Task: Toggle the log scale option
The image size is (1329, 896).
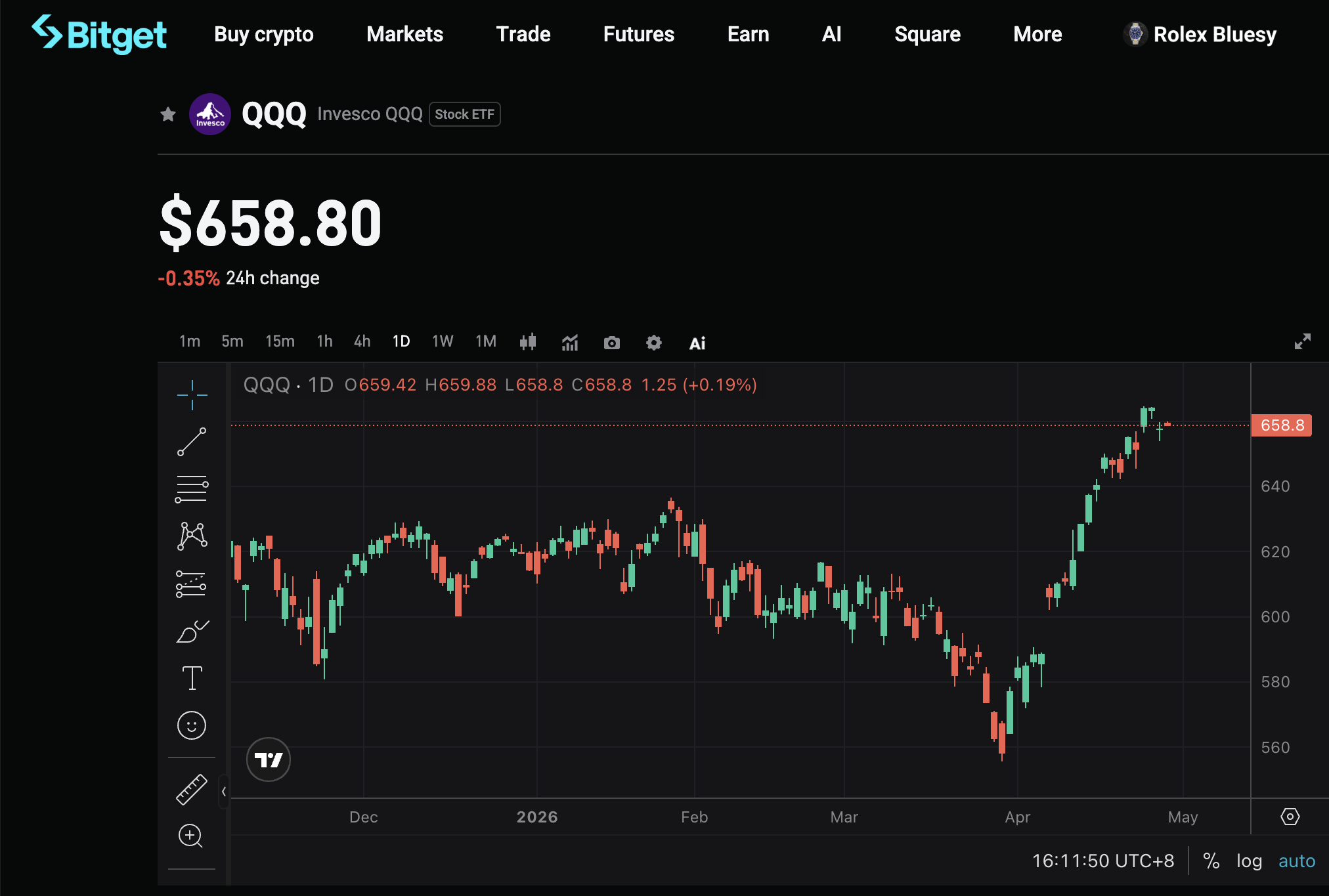Action: pos(1249,861)
